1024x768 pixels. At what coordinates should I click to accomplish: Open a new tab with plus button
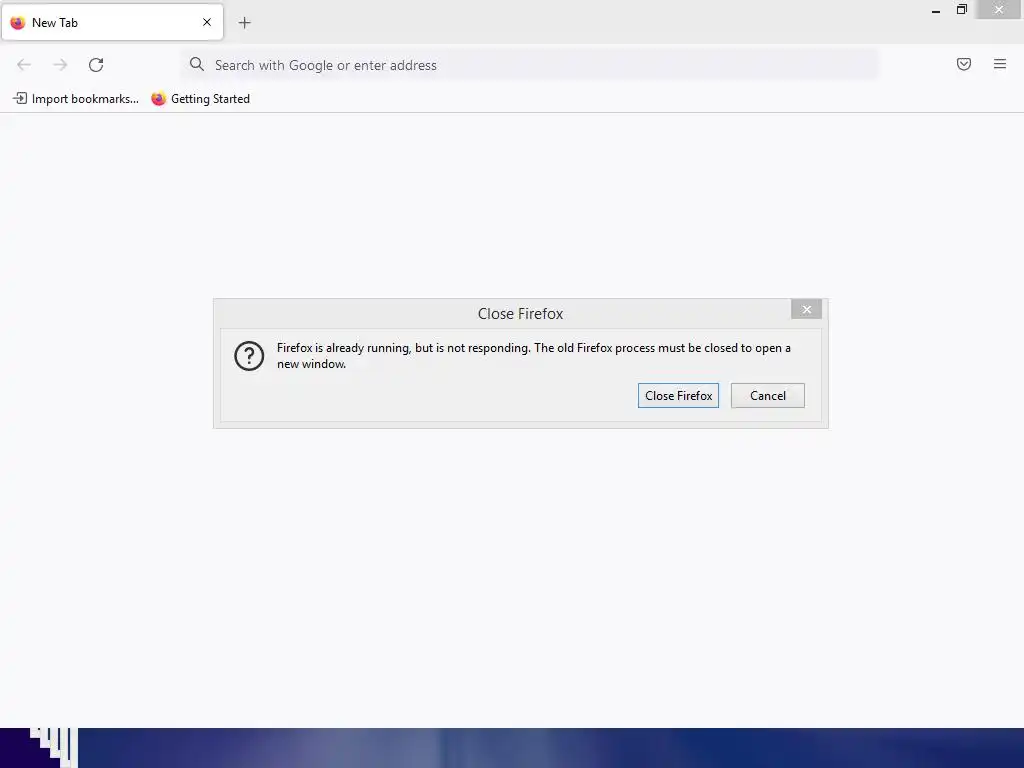click(x=244, y=23)
